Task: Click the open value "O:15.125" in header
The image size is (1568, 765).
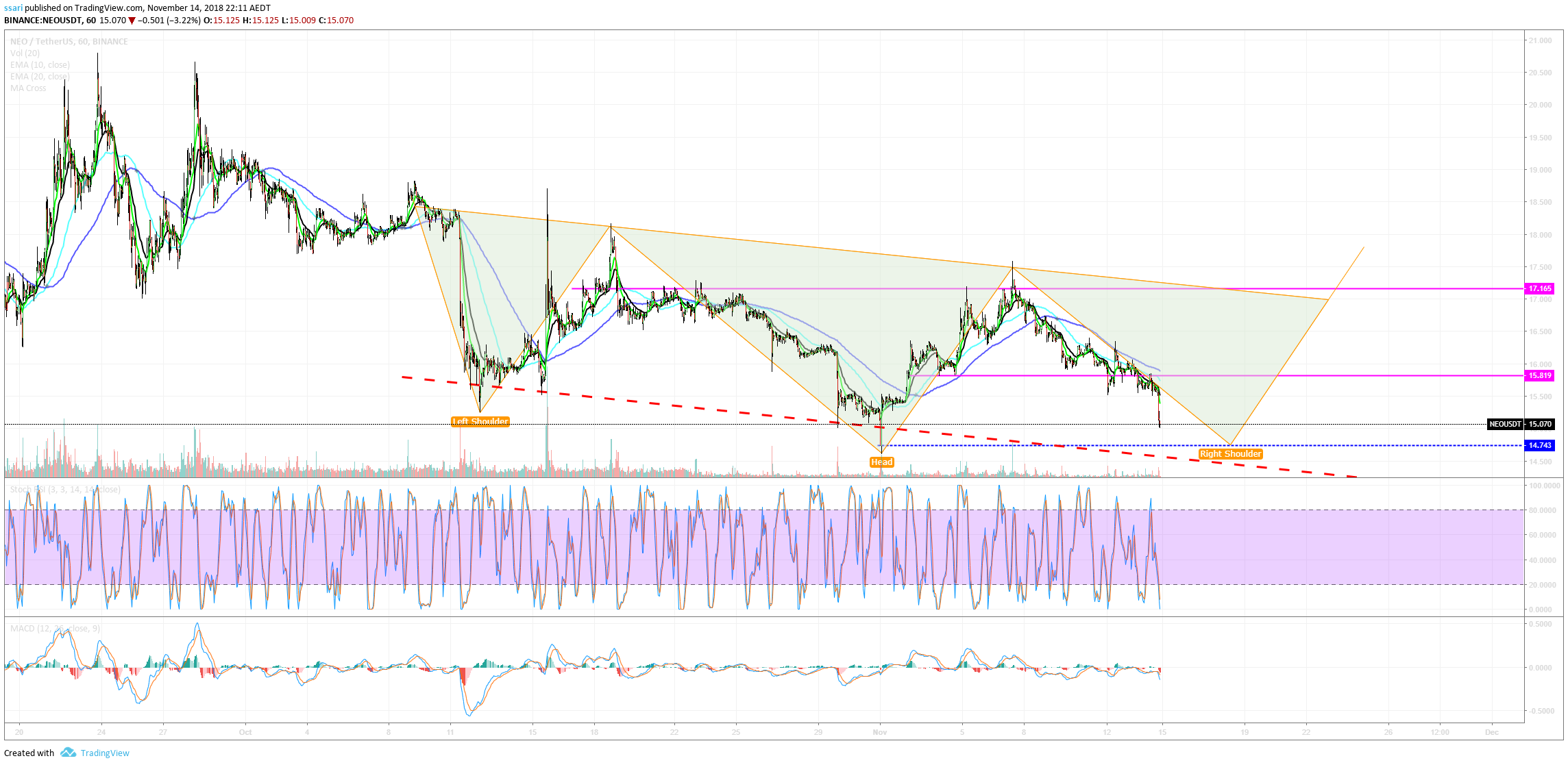Action: pos(222,21)
